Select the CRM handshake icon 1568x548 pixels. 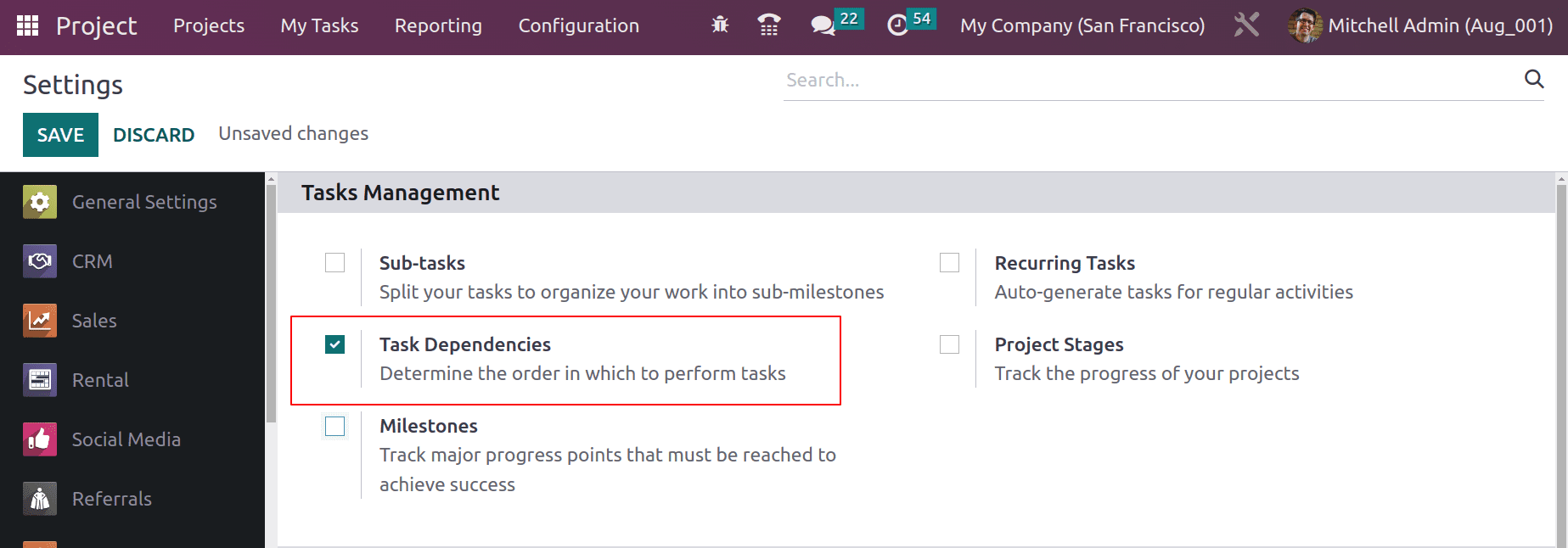point(40,261)
